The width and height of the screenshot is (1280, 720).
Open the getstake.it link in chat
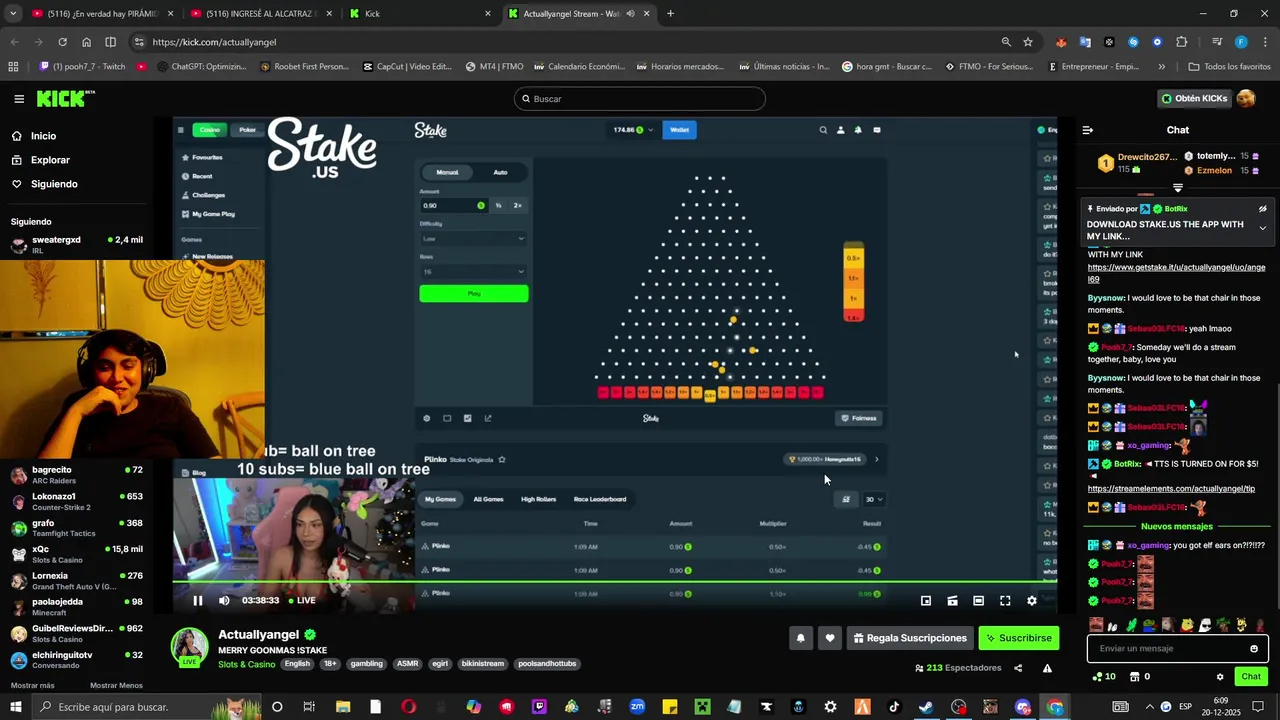click(1176, 273)
